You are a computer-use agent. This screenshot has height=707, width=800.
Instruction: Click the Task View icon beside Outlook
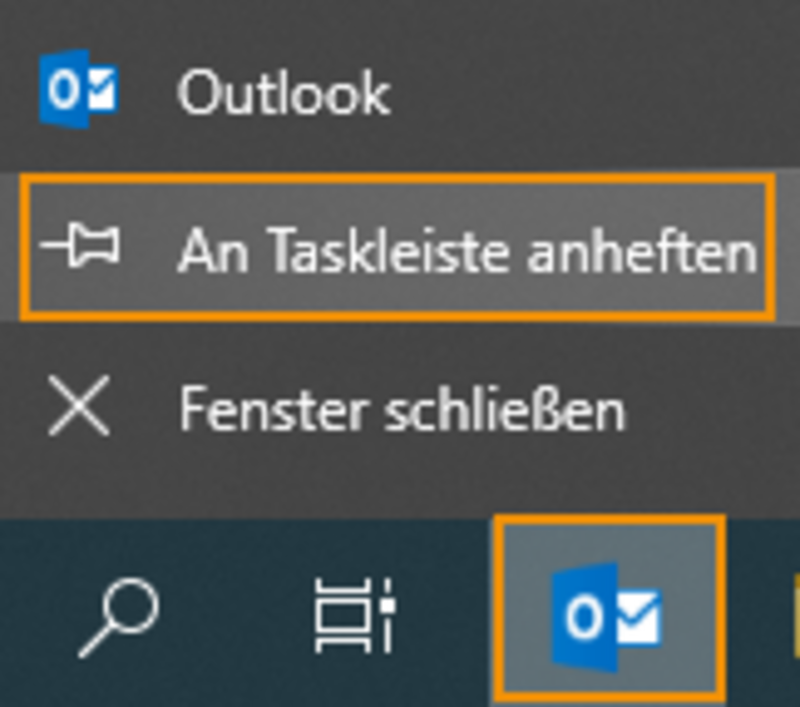[355, 616]
